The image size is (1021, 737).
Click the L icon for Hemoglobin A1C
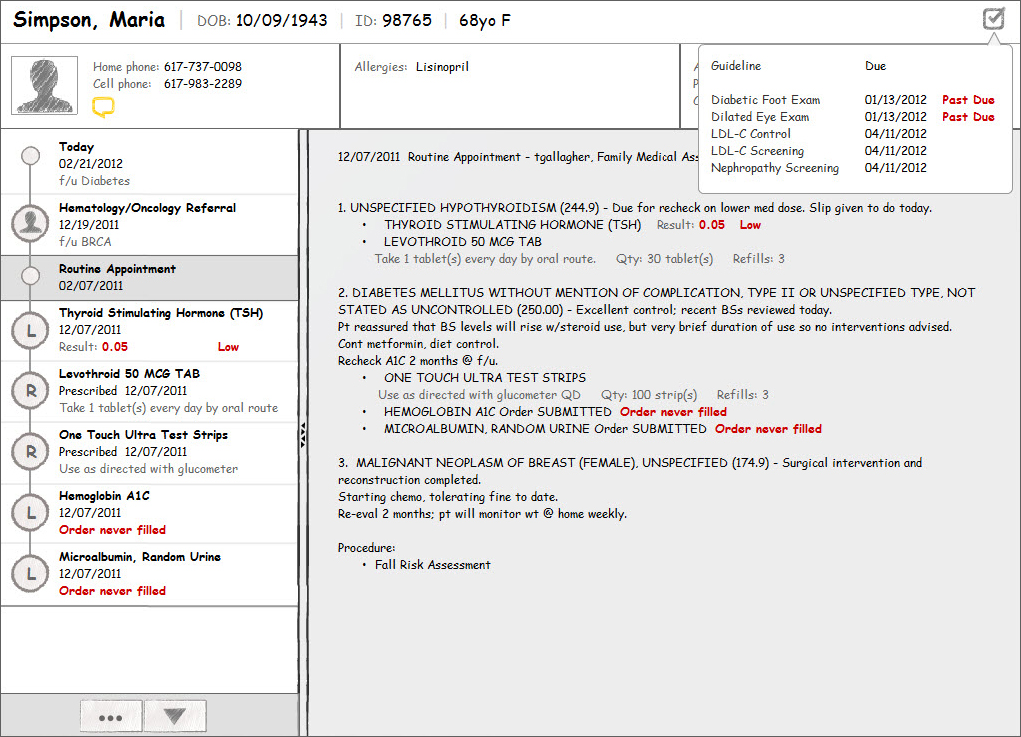30,513
